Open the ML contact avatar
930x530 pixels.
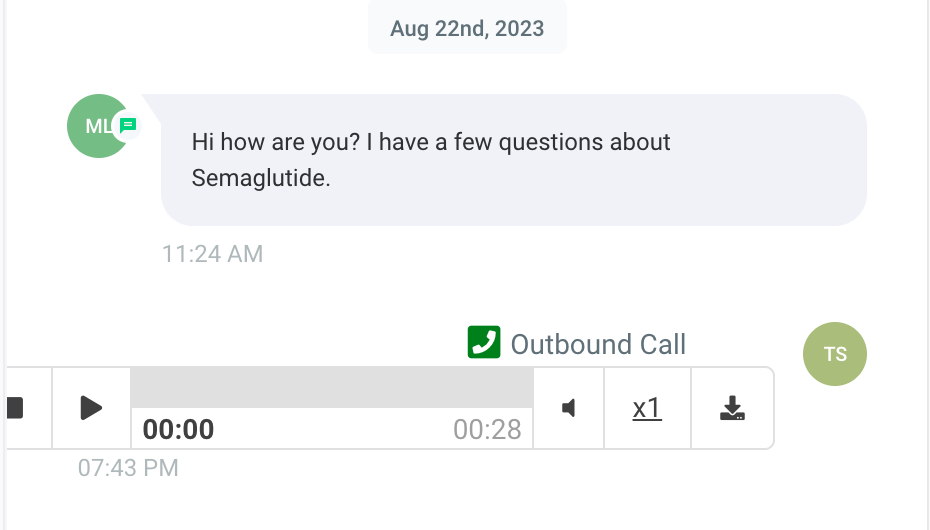tap(98, 126)
